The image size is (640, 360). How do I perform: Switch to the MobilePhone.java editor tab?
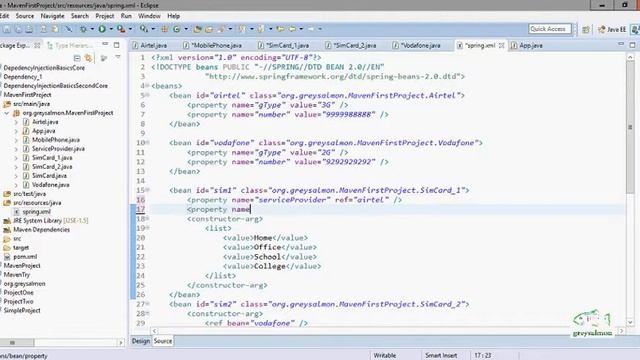click(213, 45)
